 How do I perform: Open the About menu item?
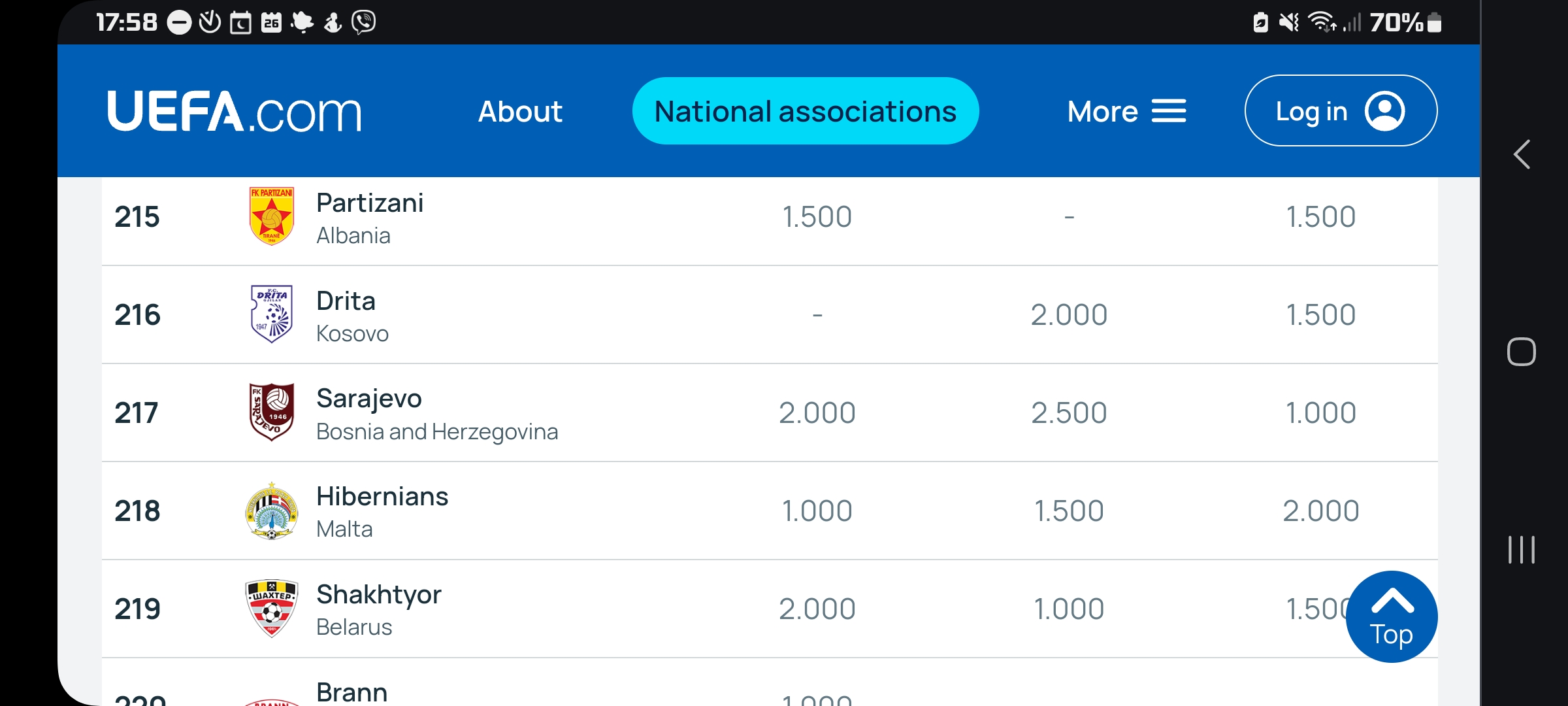point(520,111)
